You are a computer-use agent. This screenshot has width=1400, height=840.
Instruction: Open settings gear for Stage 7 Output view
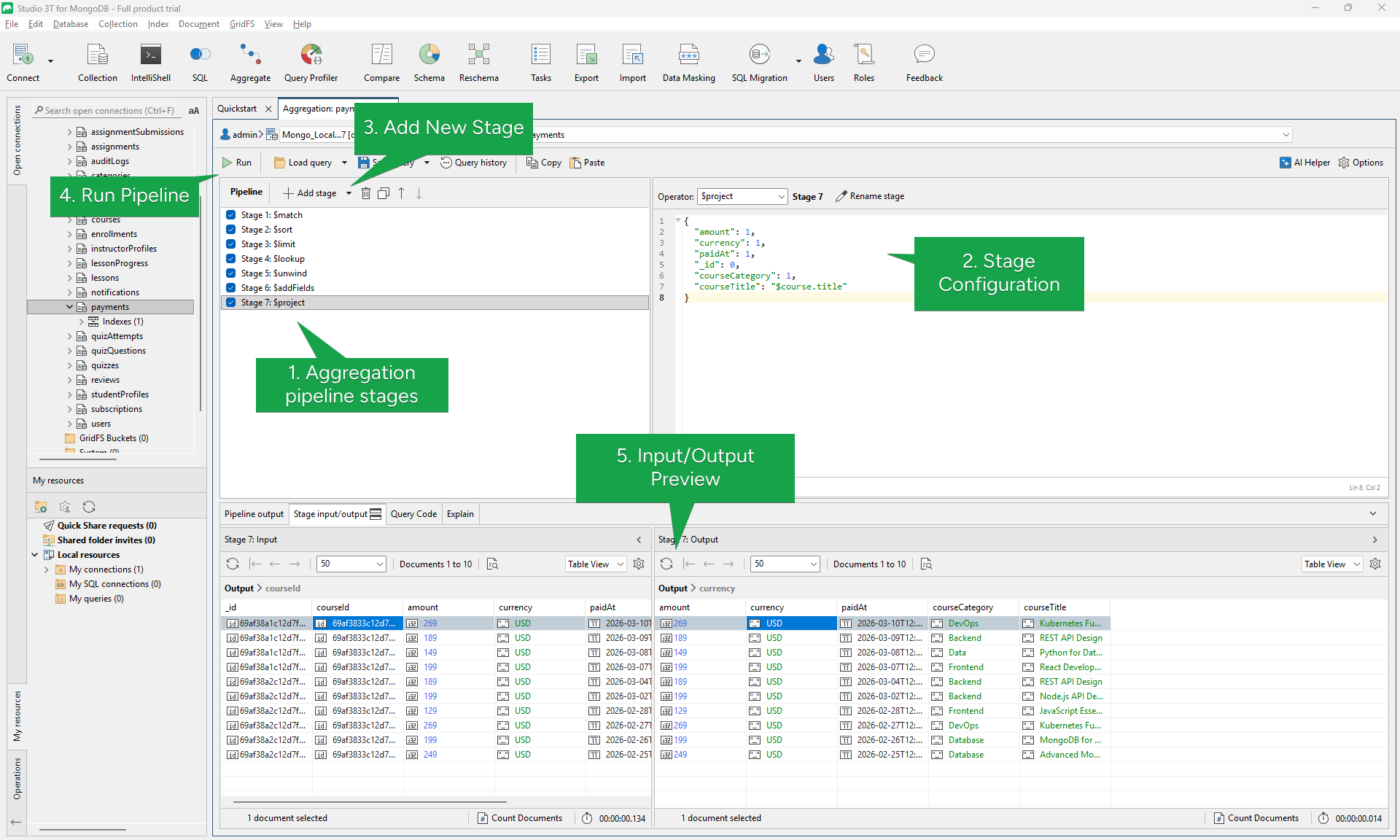pyautogui.click(x=1375, y=564)
